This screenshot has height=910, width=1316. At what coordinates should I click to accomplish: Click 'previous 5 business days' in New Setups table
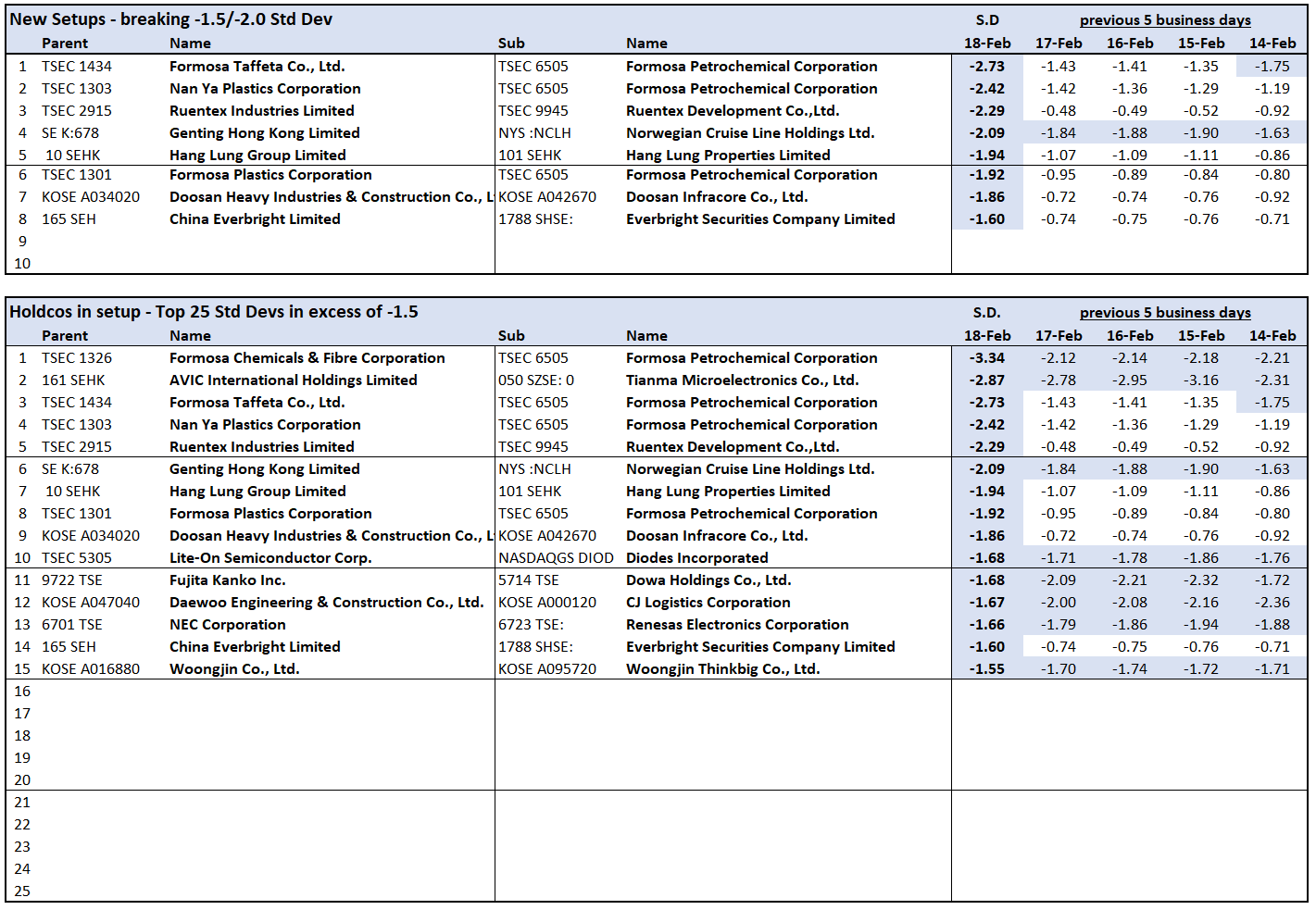1164,20
